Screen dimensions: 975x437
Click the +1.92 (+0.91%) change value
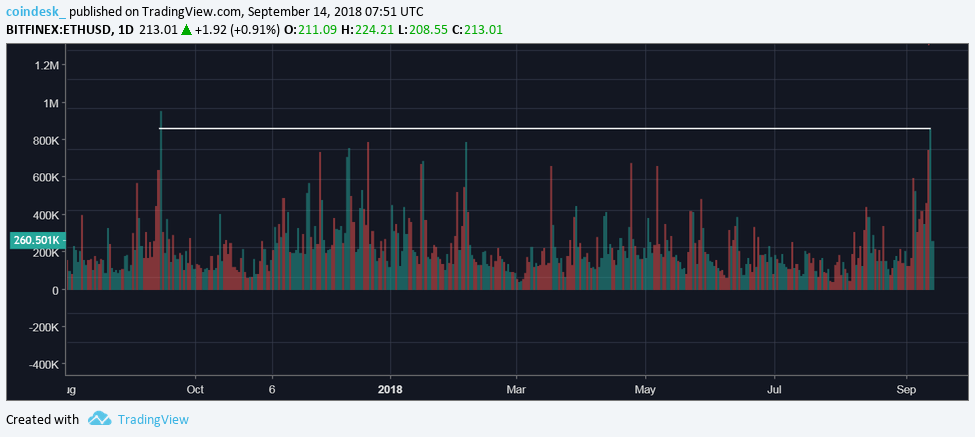(x=238, y=29)
